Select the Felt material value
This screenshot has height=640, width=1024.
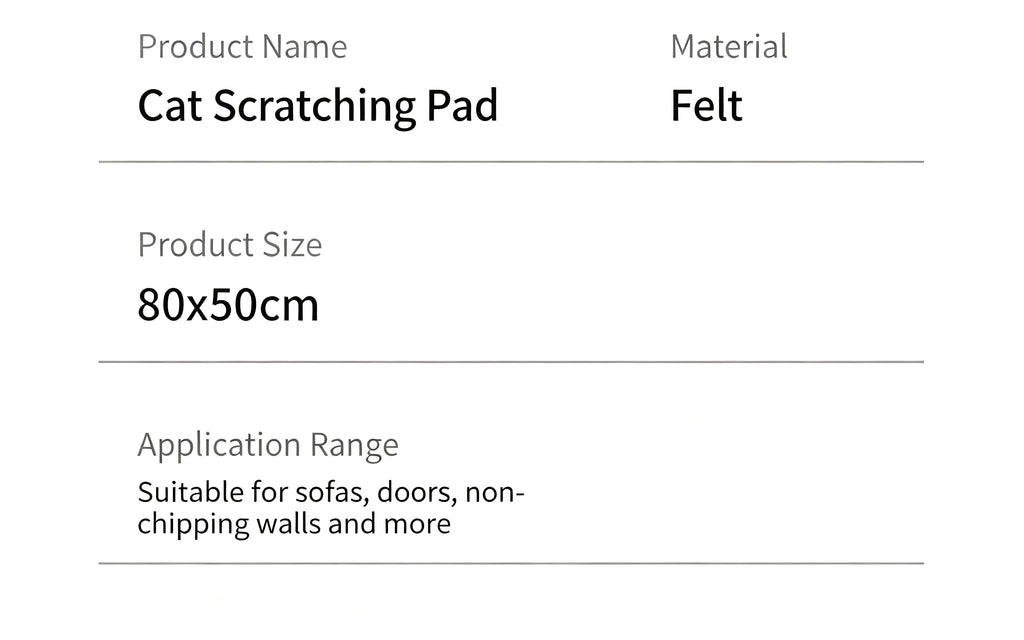point(707,106)
